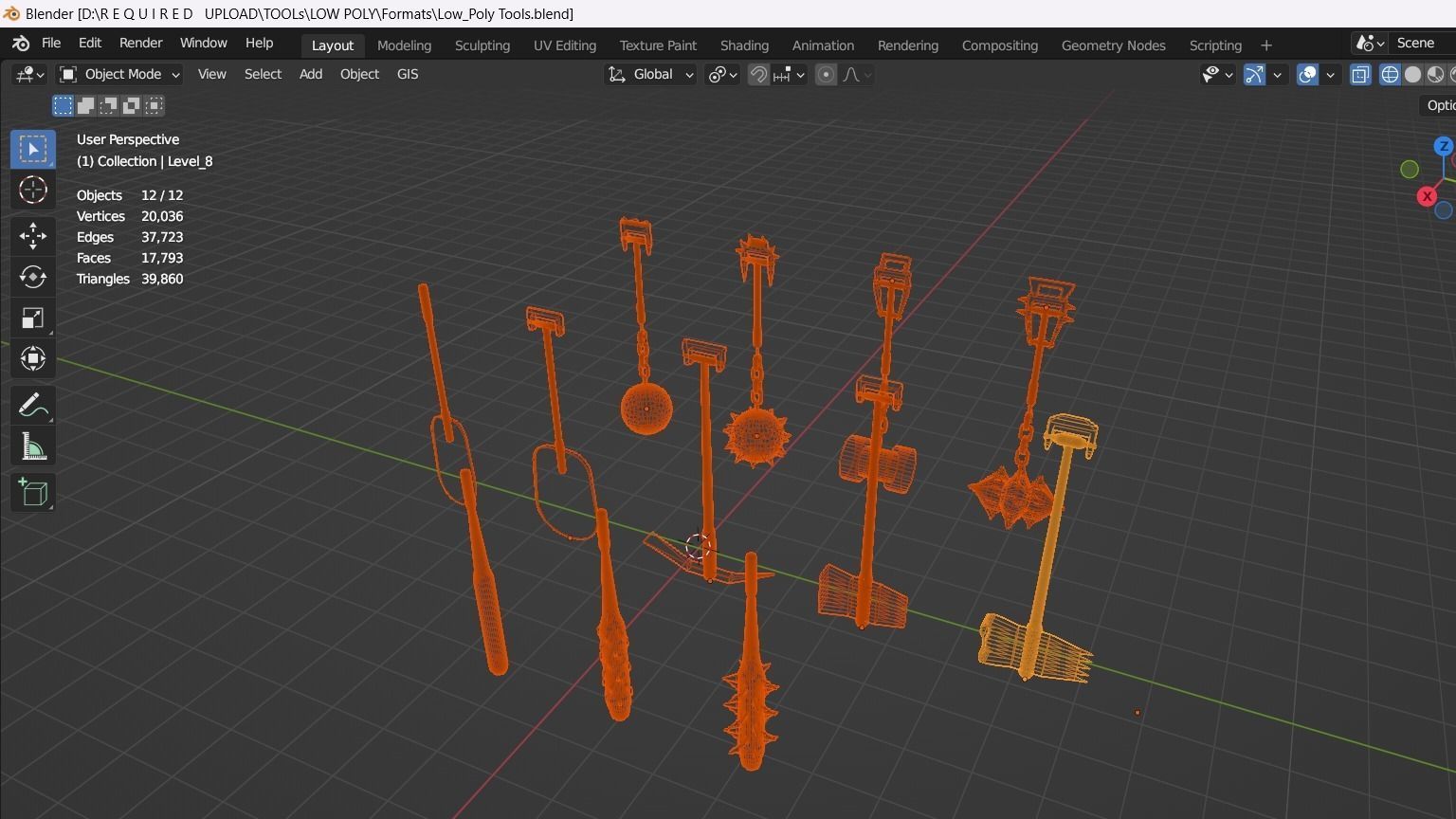Open the scene browse dropdown
Screen dimensions: 1456x819
(x=1370, y=44)
